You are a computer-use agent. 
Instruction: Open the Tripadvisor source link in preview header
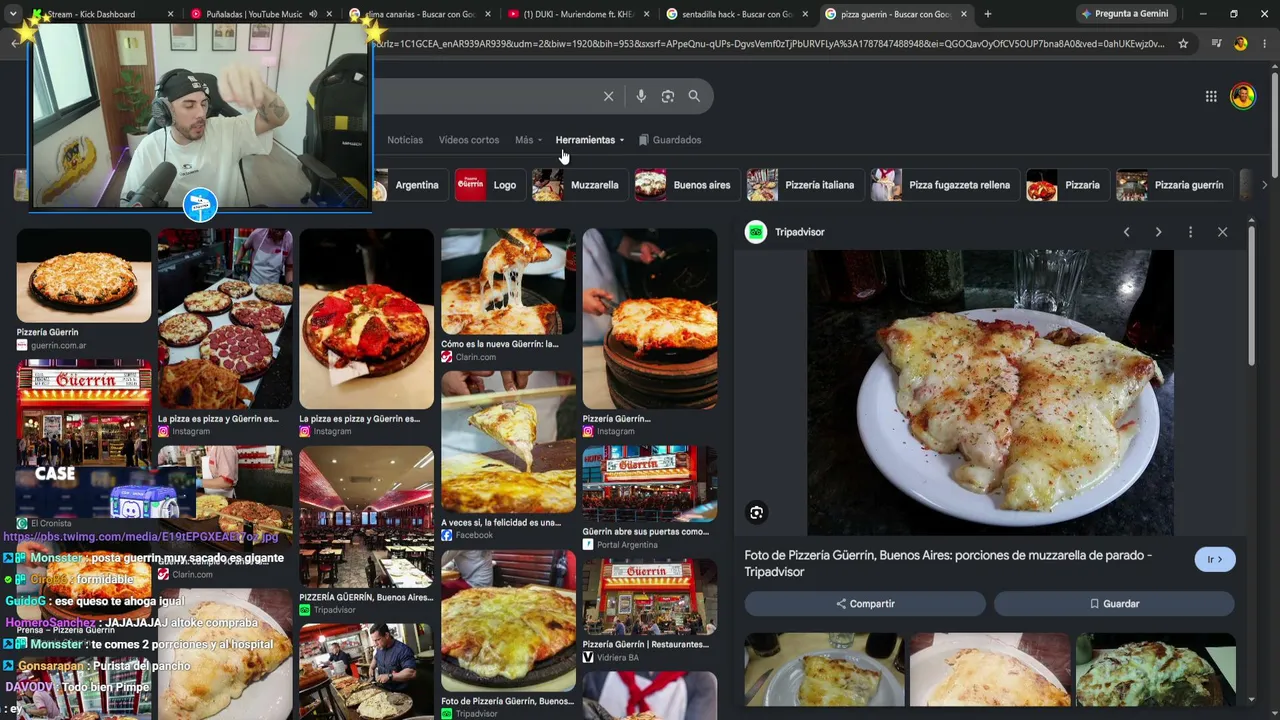800,232
